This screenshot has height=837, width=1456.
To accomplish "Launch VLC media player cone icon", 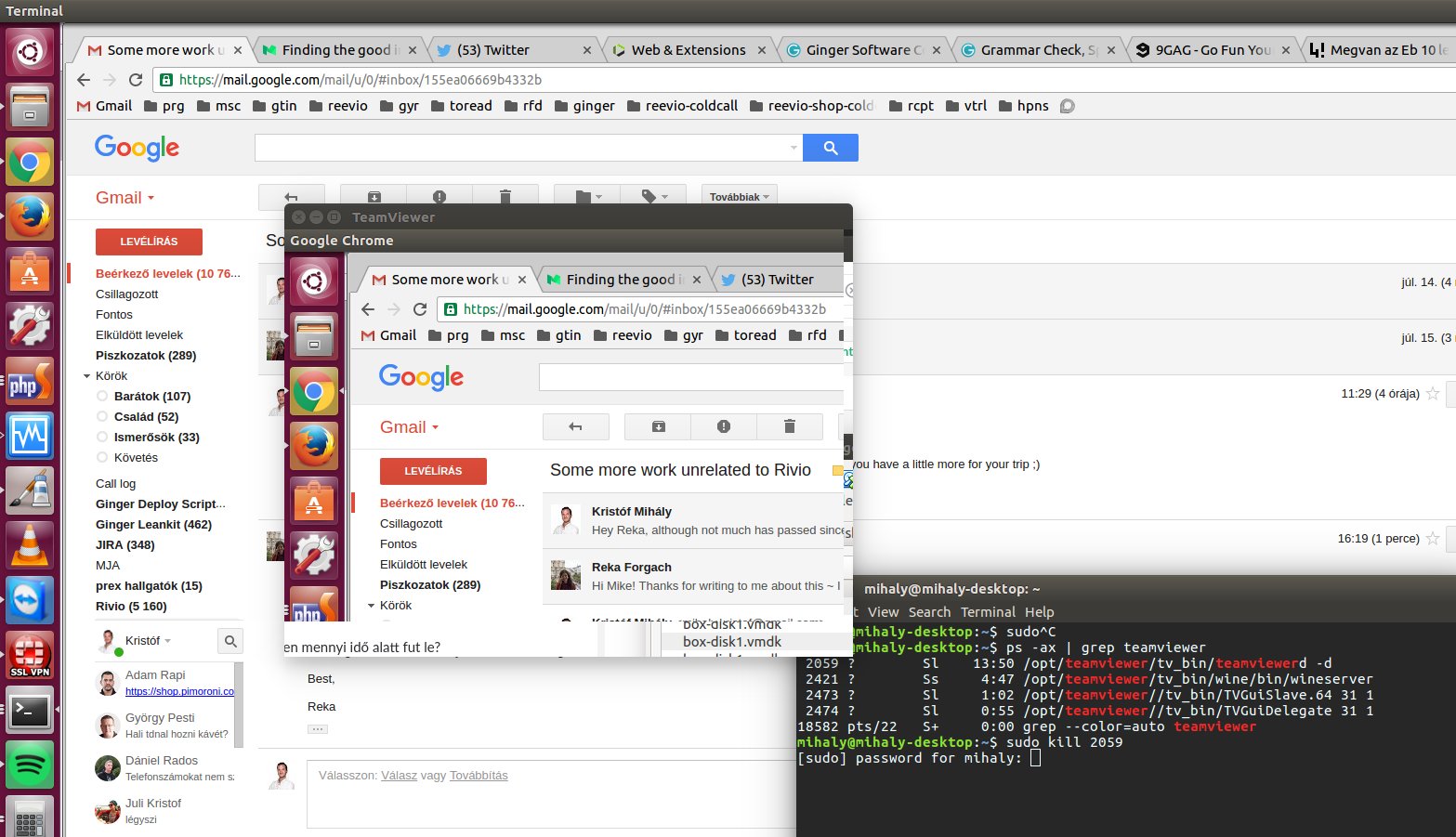I will coord(30,545).
